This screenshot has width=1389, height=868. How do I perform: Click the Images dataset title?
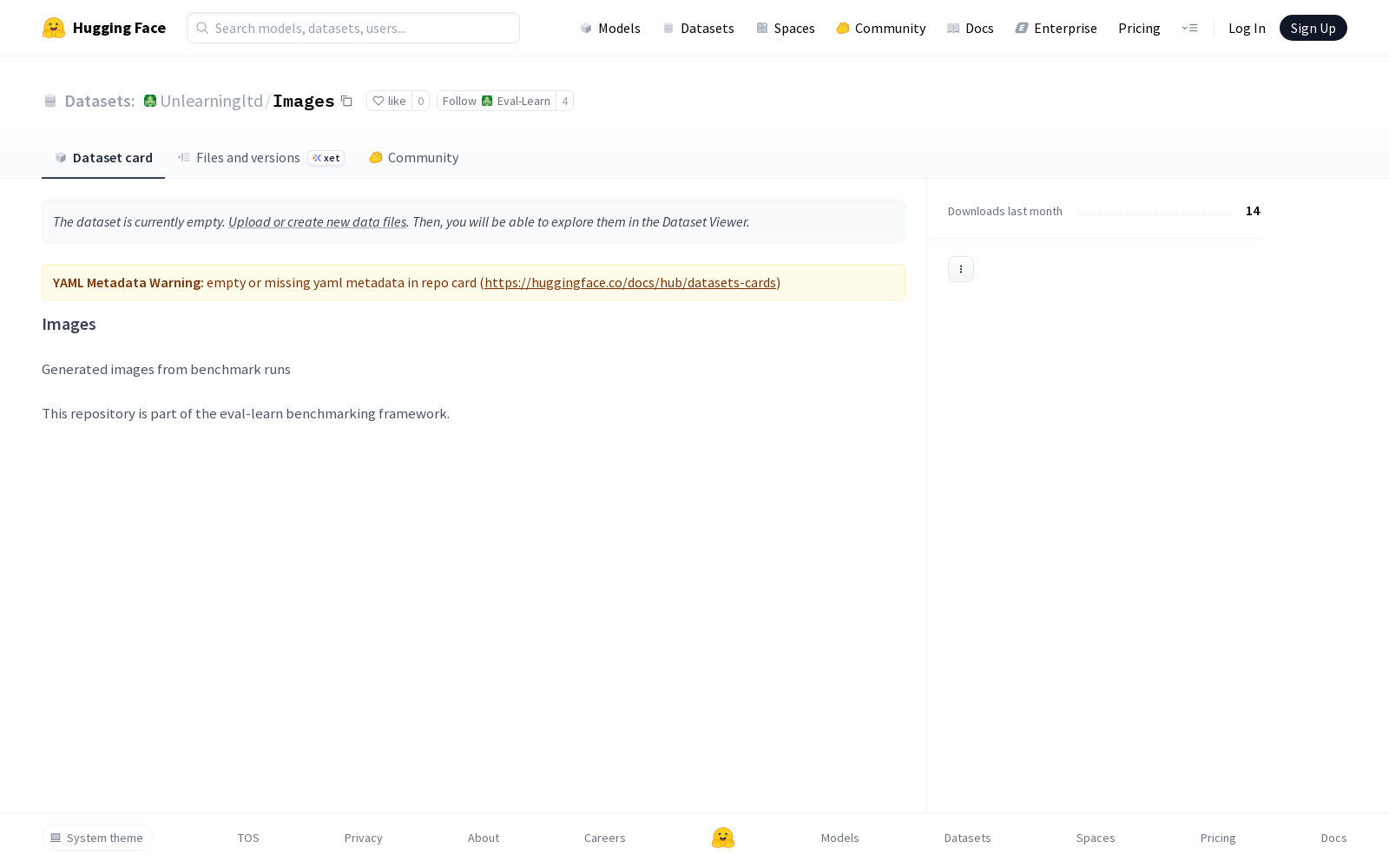point(304,101)
